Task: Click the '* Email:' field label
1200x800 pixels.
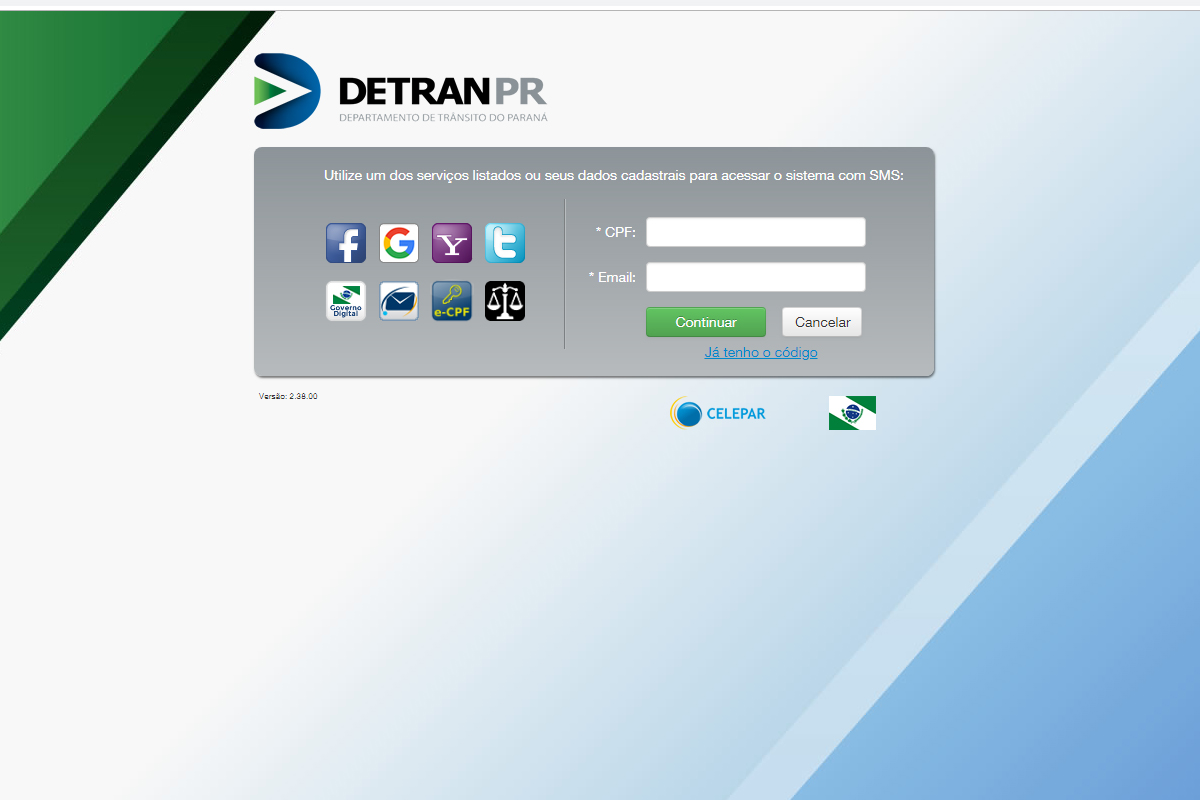Action: pyautogui.click(x=612, y=277)
